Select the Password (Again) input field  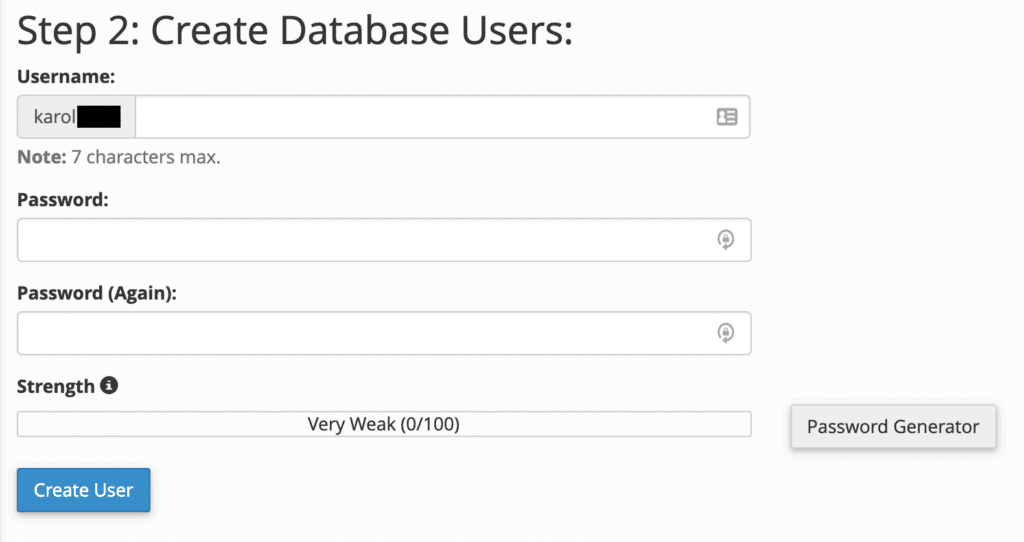pos(360,333)
